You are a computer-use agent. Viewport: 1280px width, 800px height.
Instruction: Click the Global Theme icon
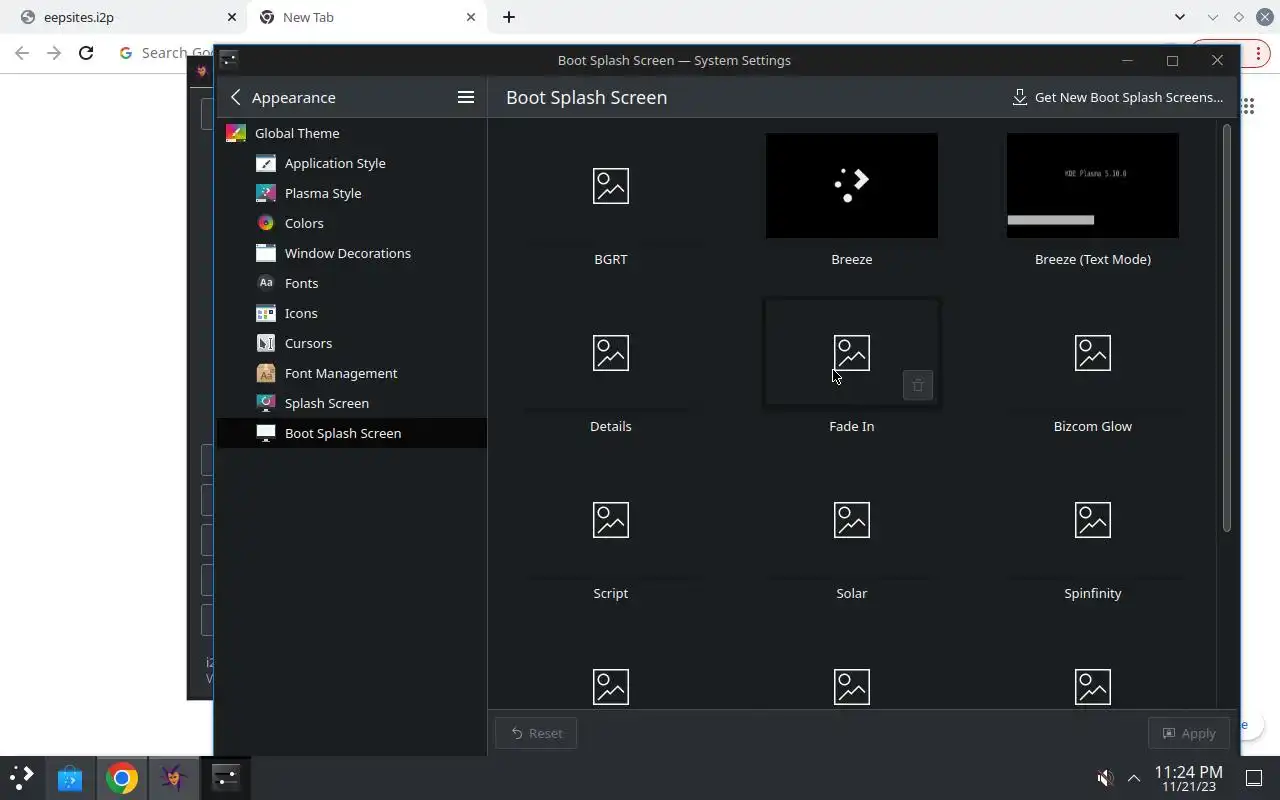coord(236,133)
